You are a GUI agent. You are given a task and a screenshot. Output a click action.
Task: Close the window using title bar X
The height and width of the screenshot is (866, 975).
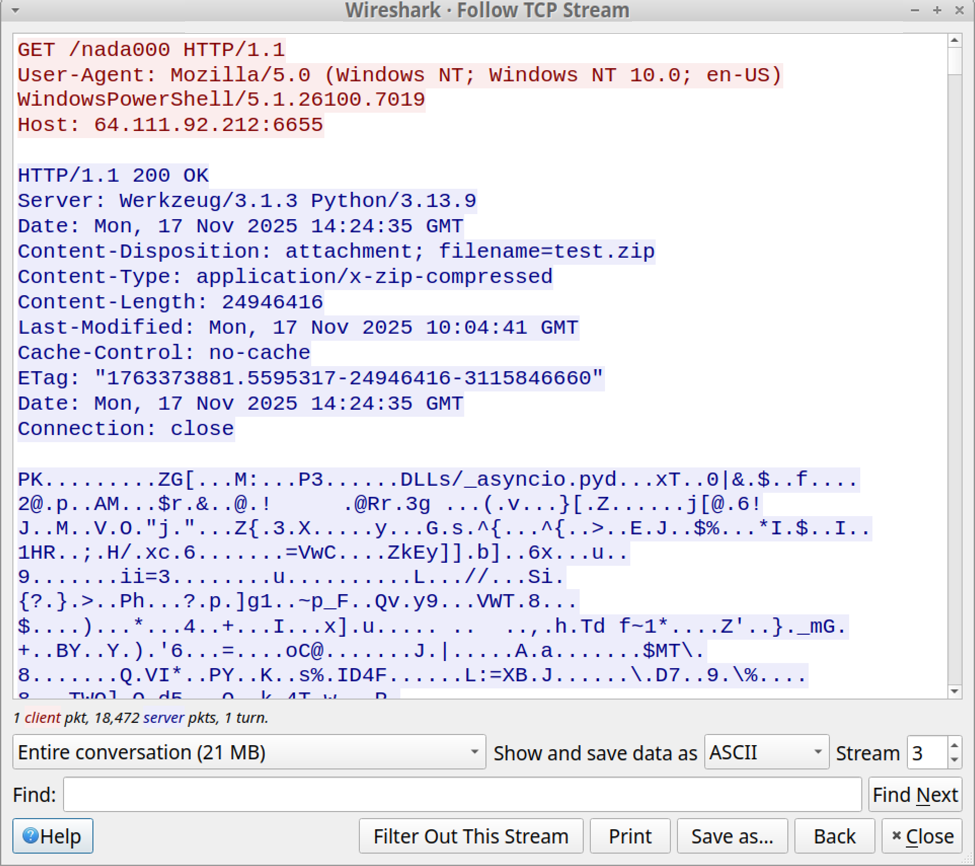pyautogui.click(x=958, y=10)
